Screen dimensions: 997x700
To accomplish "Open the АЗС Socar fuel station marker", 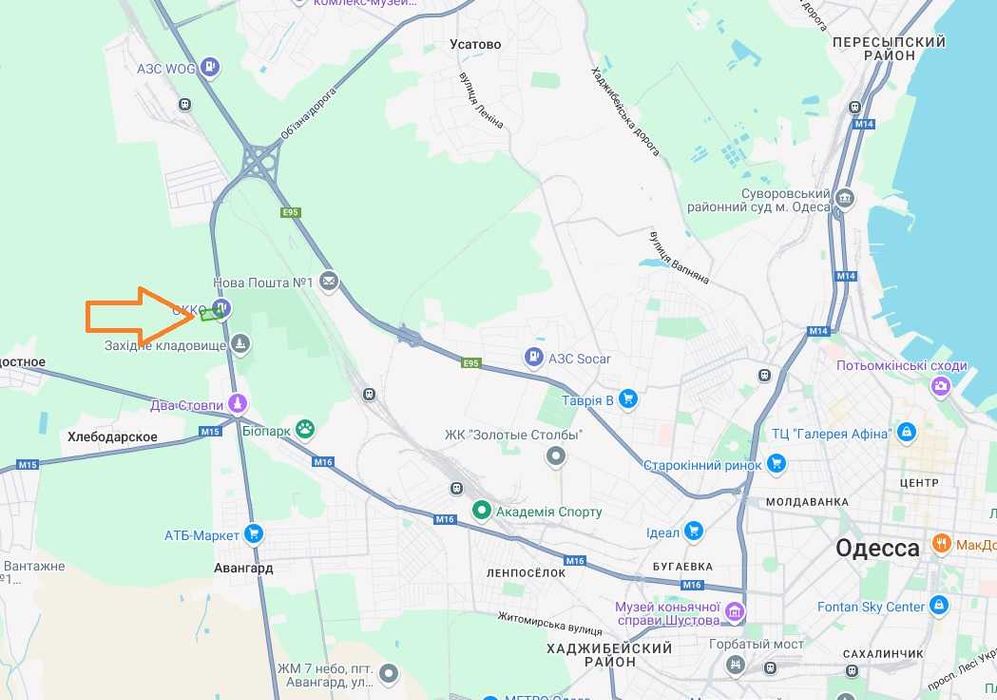I will tap(533, 357).
